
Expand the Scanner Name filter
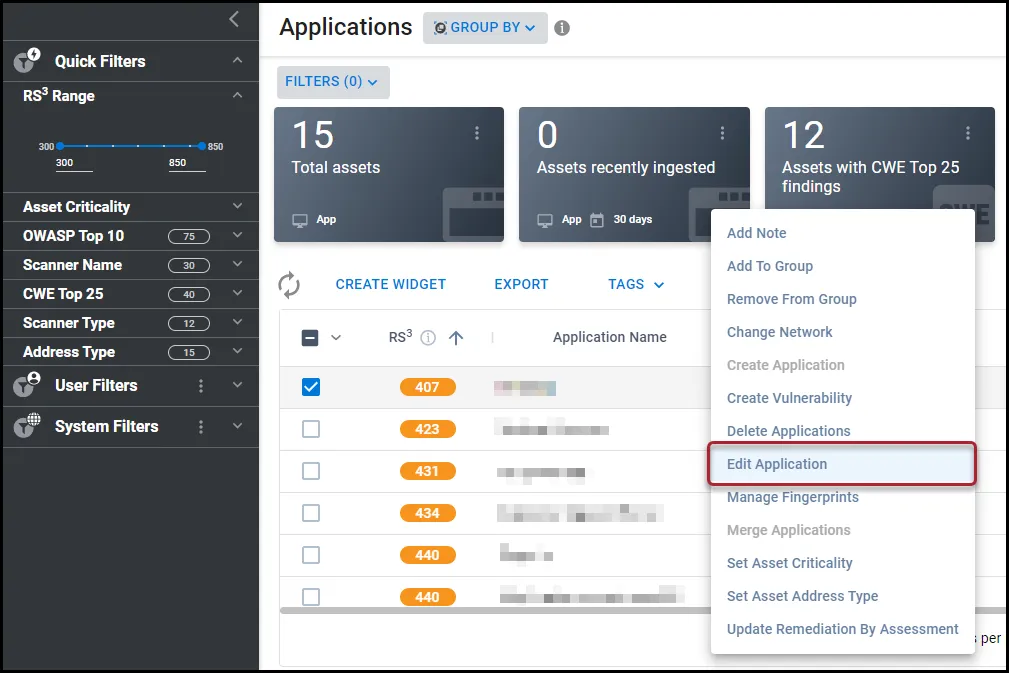pos(237,264)
